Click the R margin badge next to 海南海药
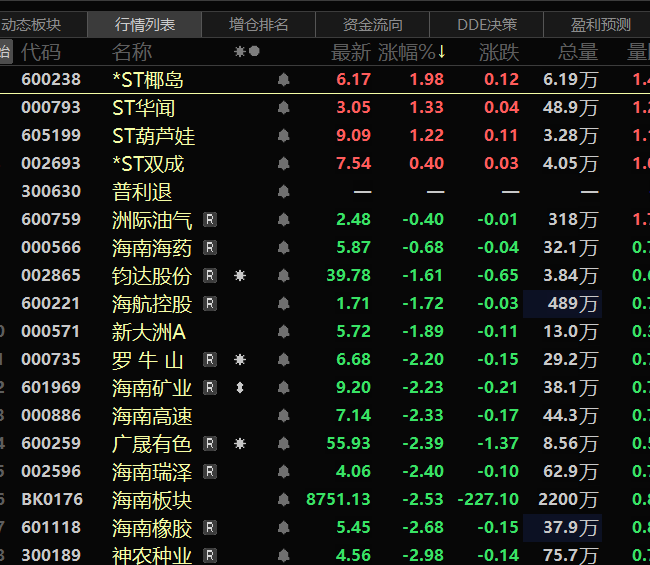Screen dimensions: 650x565 tap(210, 247)
